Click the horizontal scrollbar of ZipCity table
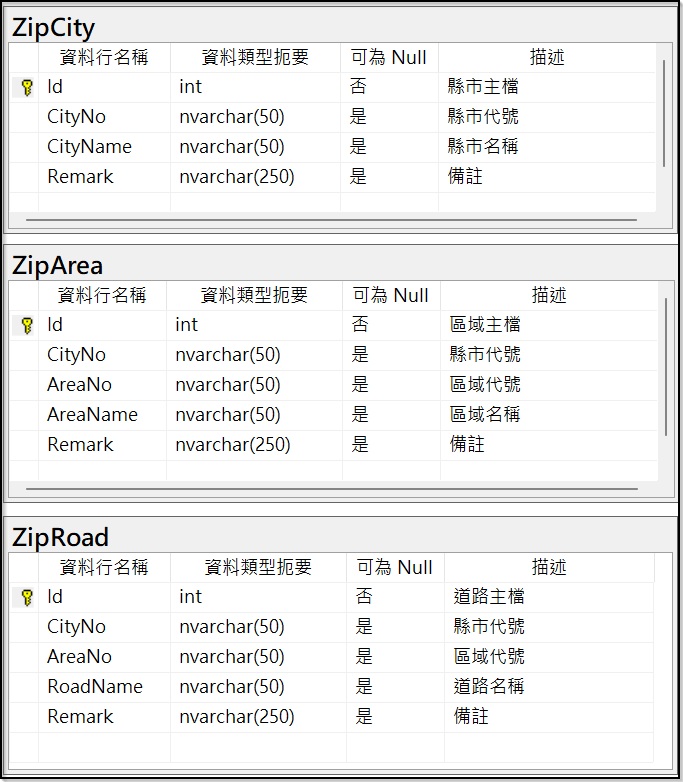Image resolution: width=683 pixels, height=782 pixels. coord(331,219)
